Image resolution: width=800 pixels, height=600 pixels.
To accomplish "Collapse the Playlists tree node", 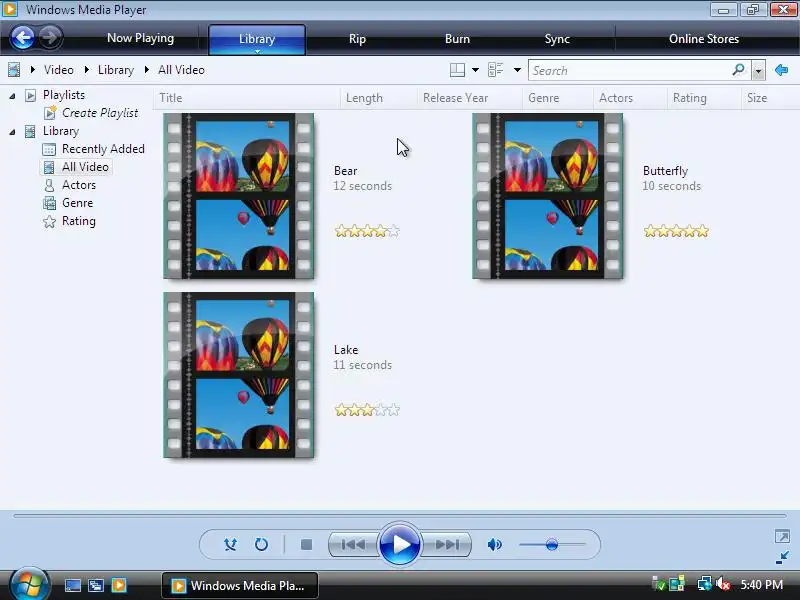I will click(x=12, y=95).
